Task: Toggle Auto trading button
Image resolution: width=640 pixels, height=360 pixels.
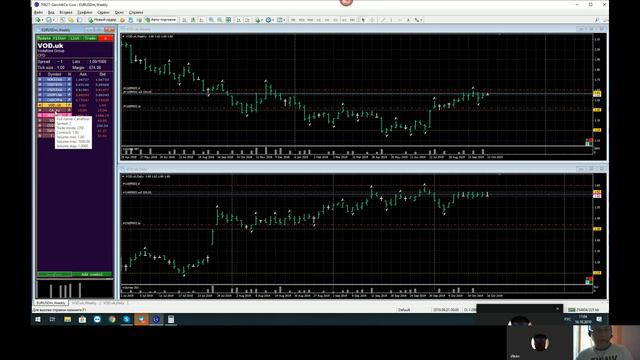Action: tap(160, 20)
